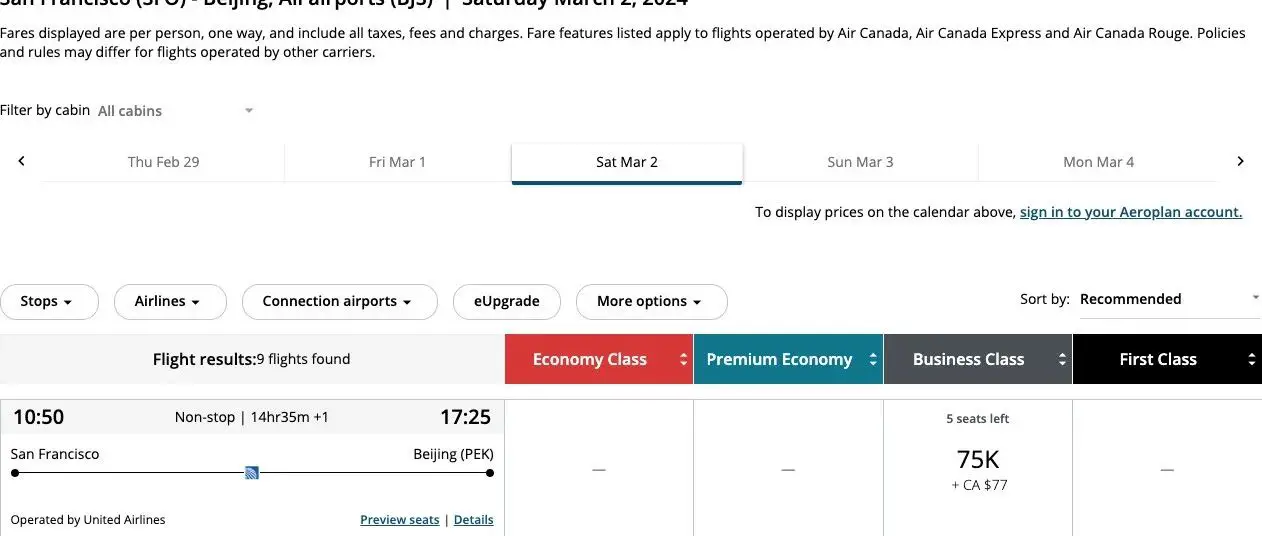1262x536 pixels.
Task: Sort by Business Class fares
Action: (x=977, y=360)
